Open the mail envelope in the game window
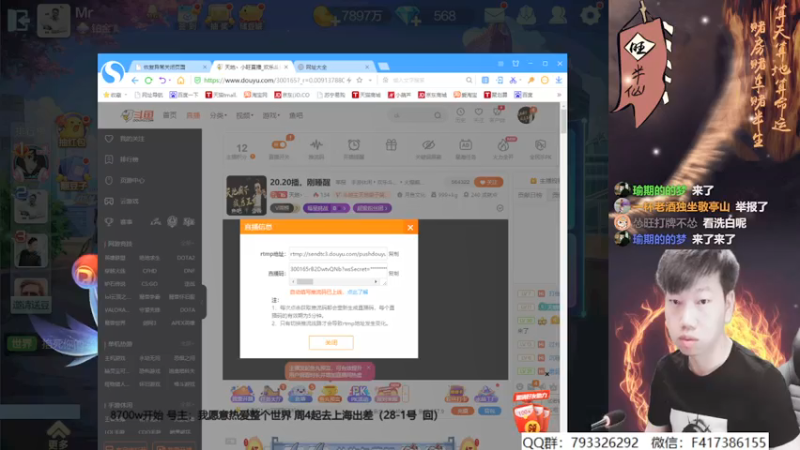Image resolution: width=800 pixels, height=450 pixels. point(494,15)
